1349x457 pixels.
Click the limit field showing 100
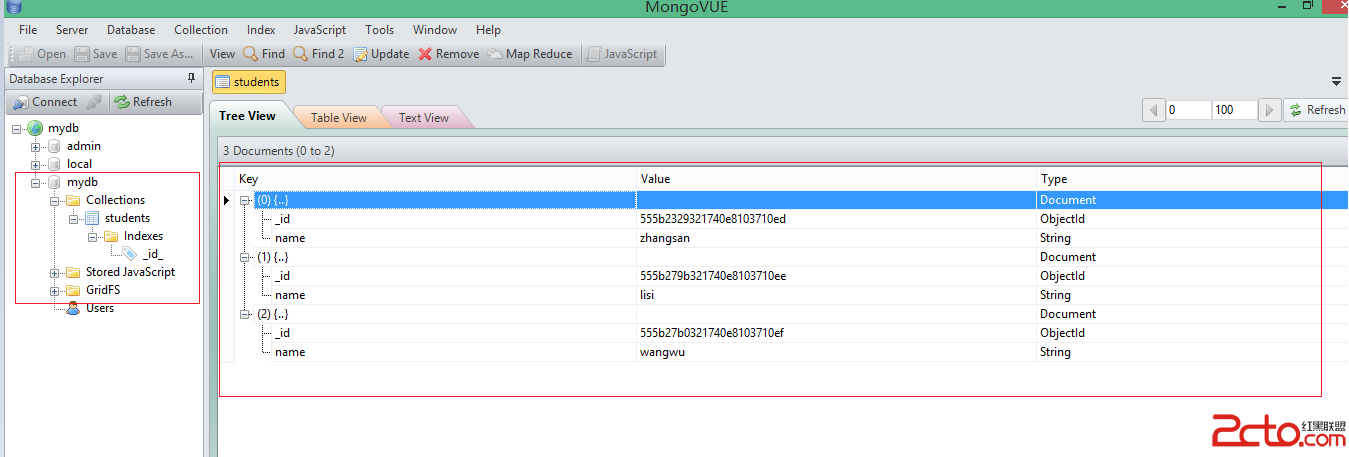pyautogui.click(x=1234, y=110)
